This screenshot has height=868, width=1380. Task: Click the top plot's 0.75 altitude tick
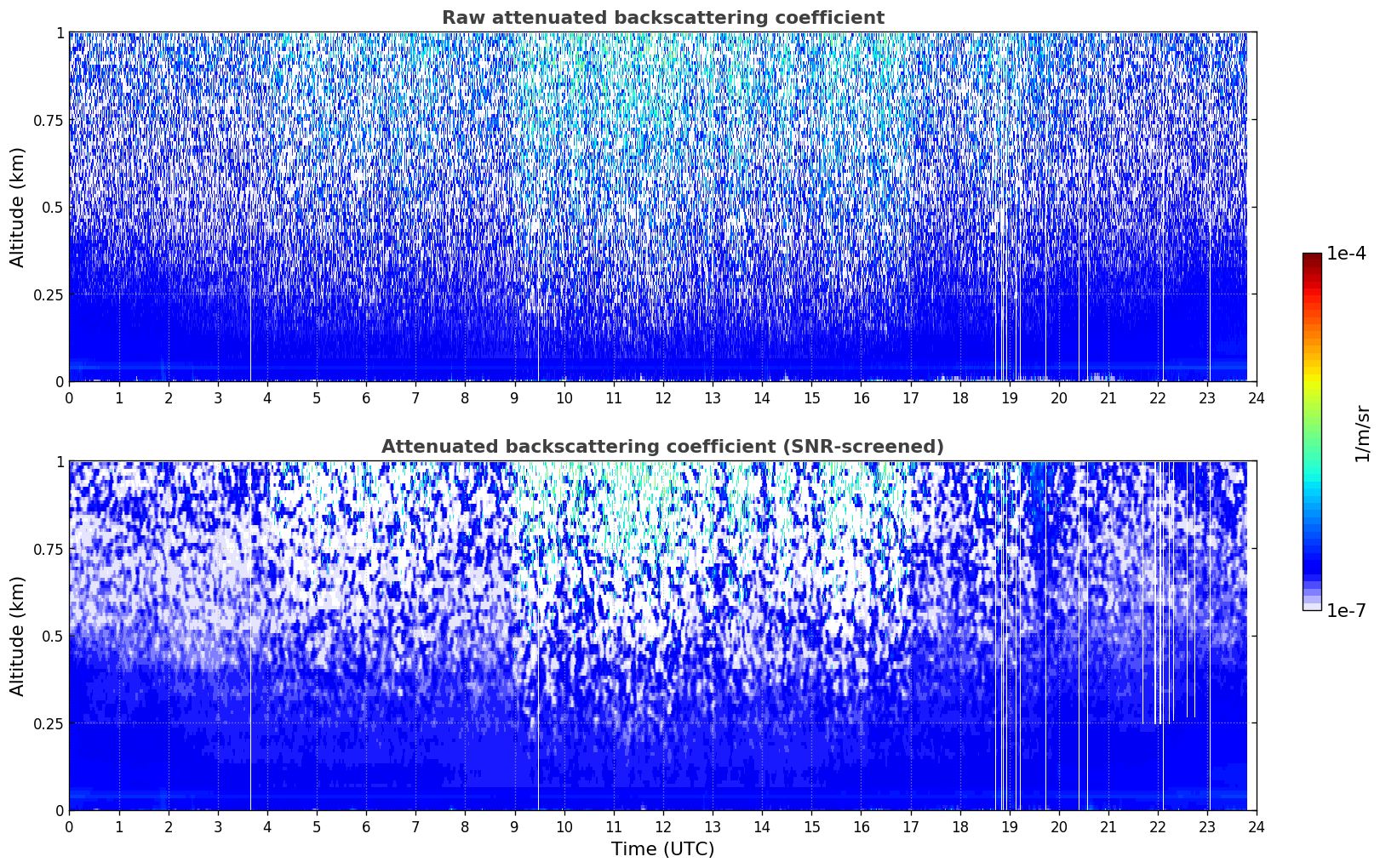click(48, 121)
